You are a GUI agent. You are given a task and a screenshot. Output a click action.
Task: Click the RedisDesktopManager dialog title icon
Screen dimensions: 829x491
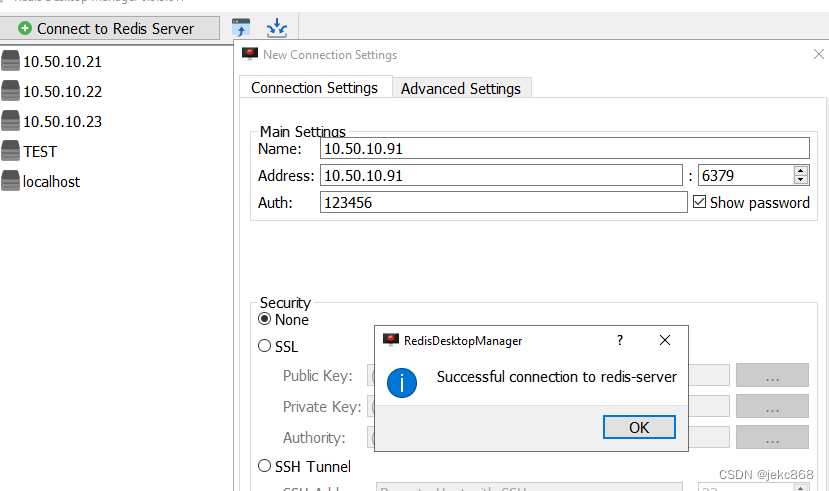click(x=391, y=340)
